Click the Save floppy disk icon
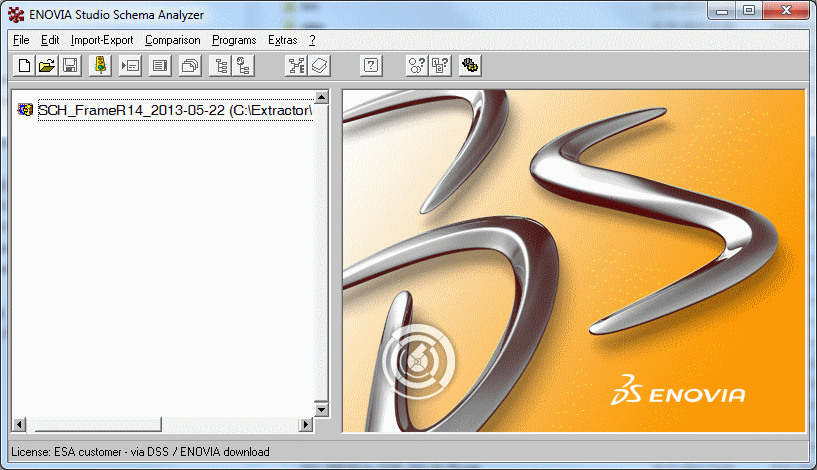This screenshot has height=470, width=817. pyautogui.click(x=70, y=66)
